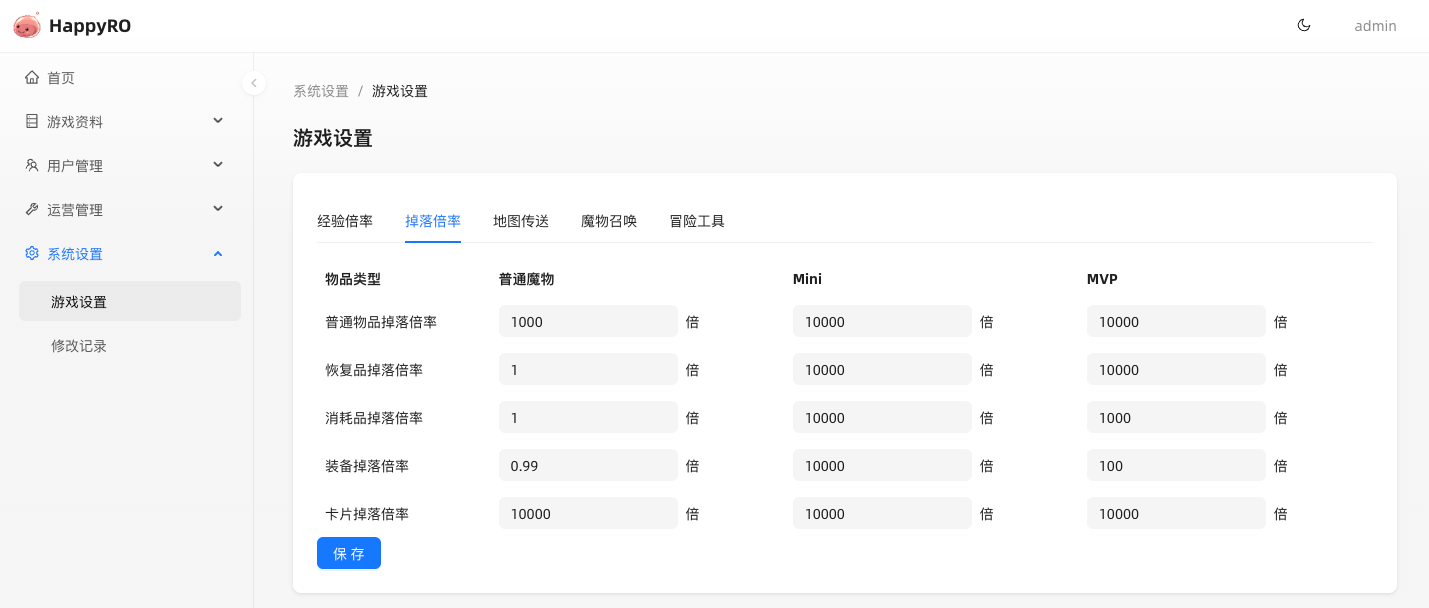The height and width of the screenshot is (608, 1429).
Task: Open the 魔物召唤 tab
Action: 609,221
